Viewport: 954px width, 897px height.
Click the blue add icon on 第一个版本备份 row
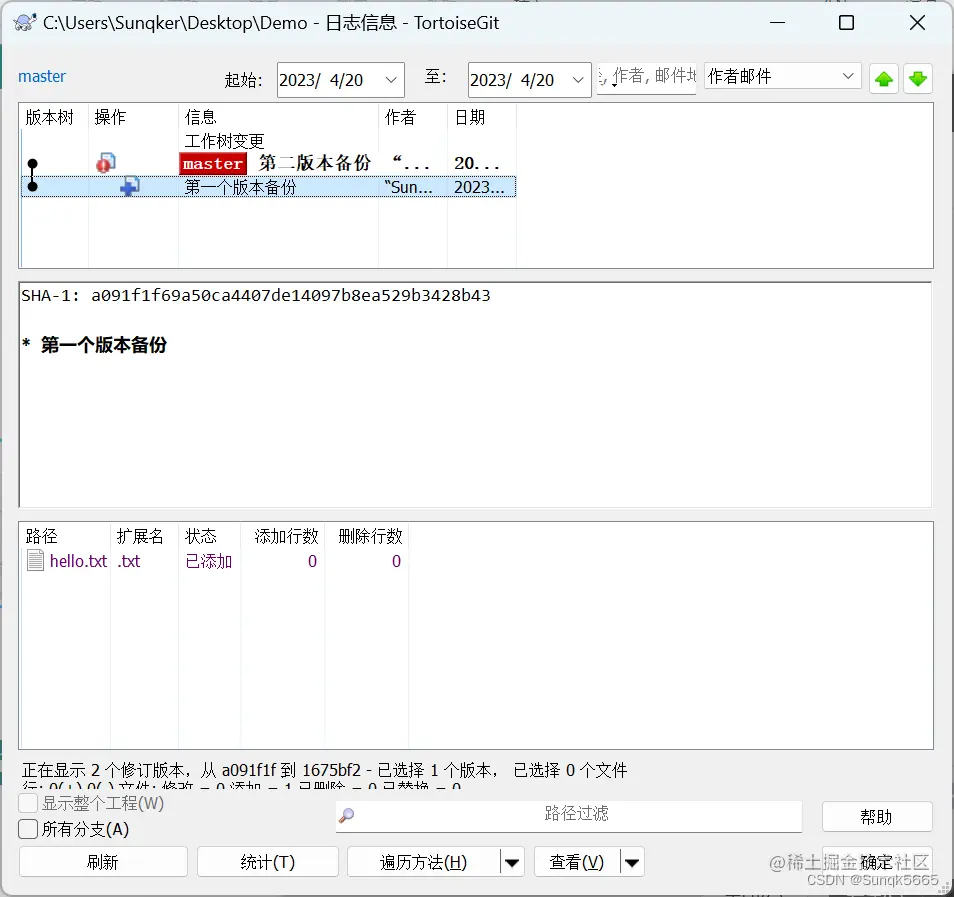[x=129, y=186]
